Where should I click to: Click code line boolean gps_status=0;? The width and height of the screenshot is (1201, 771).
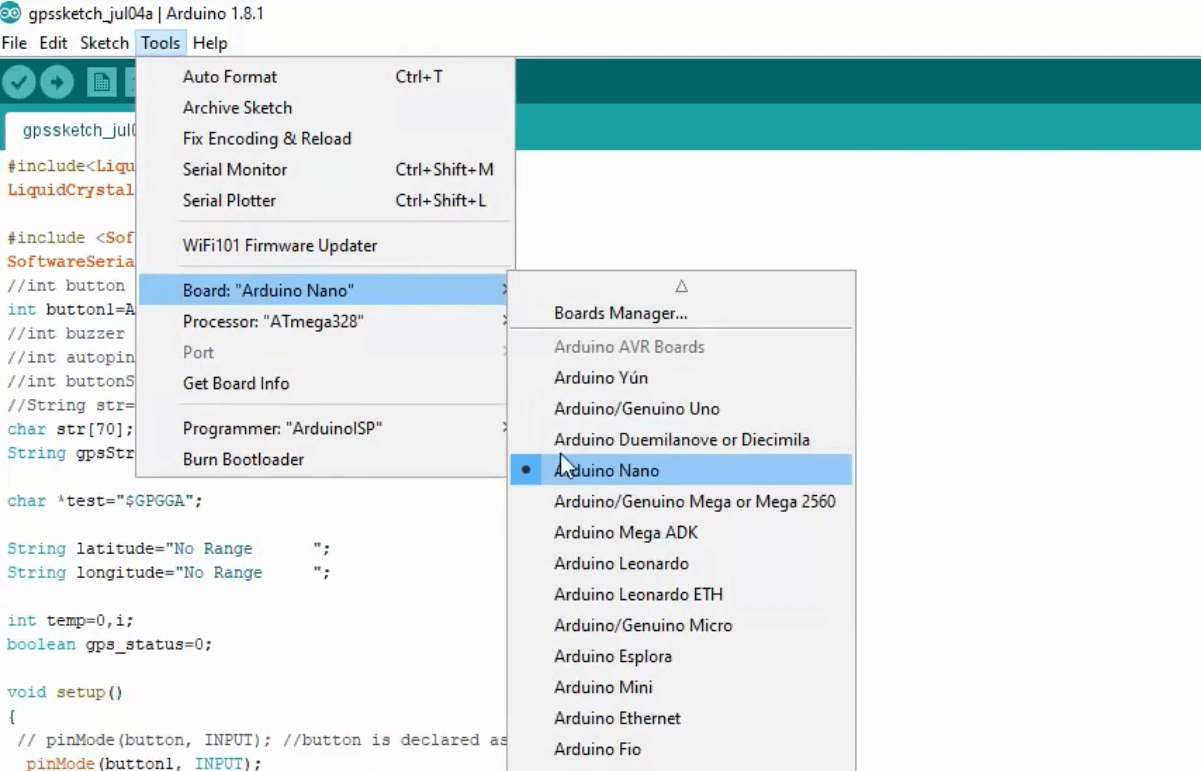click(110, 644)
